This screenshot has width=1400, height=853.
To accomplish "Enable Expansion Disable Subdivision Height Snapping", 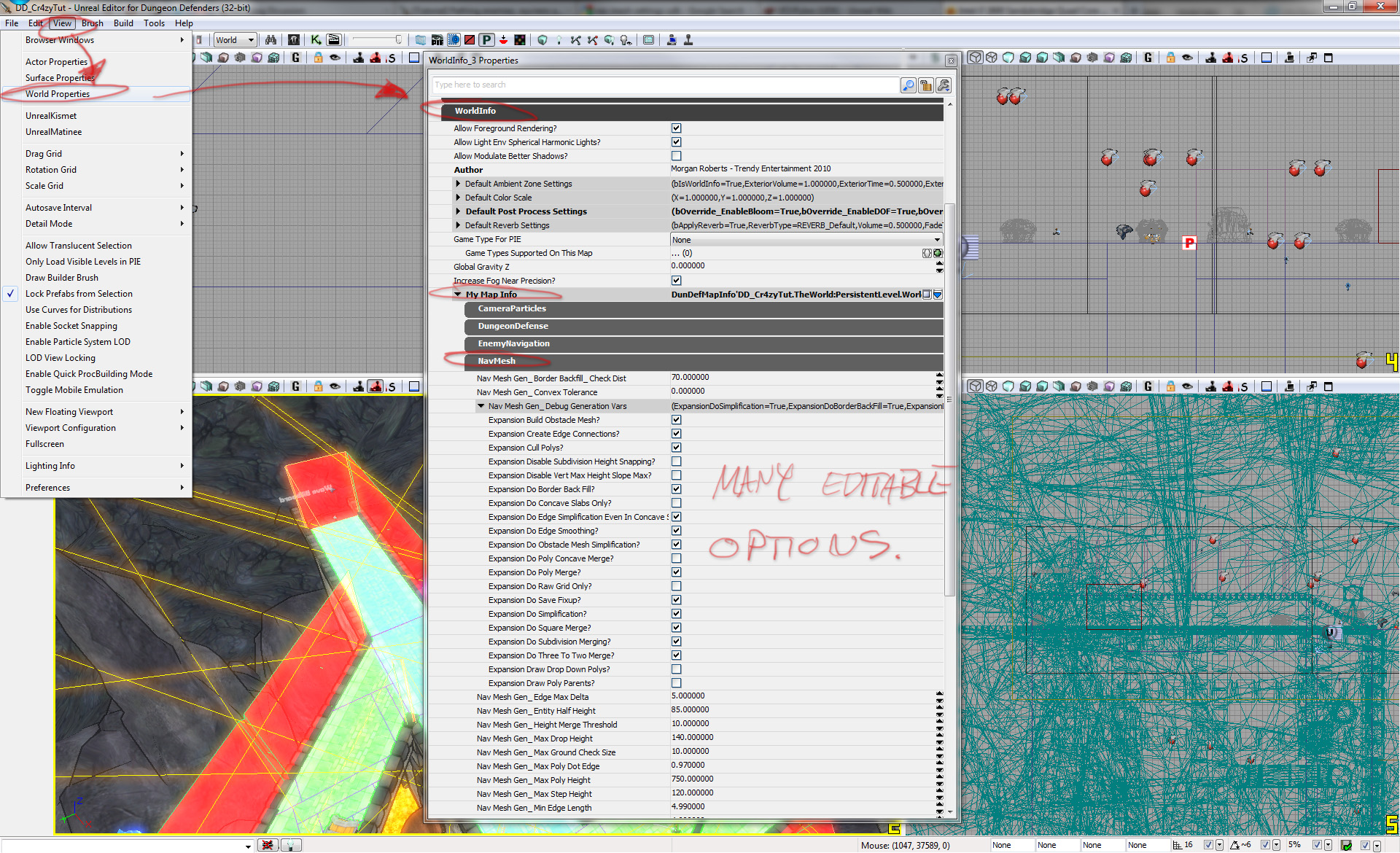I will tap(676, 461).
